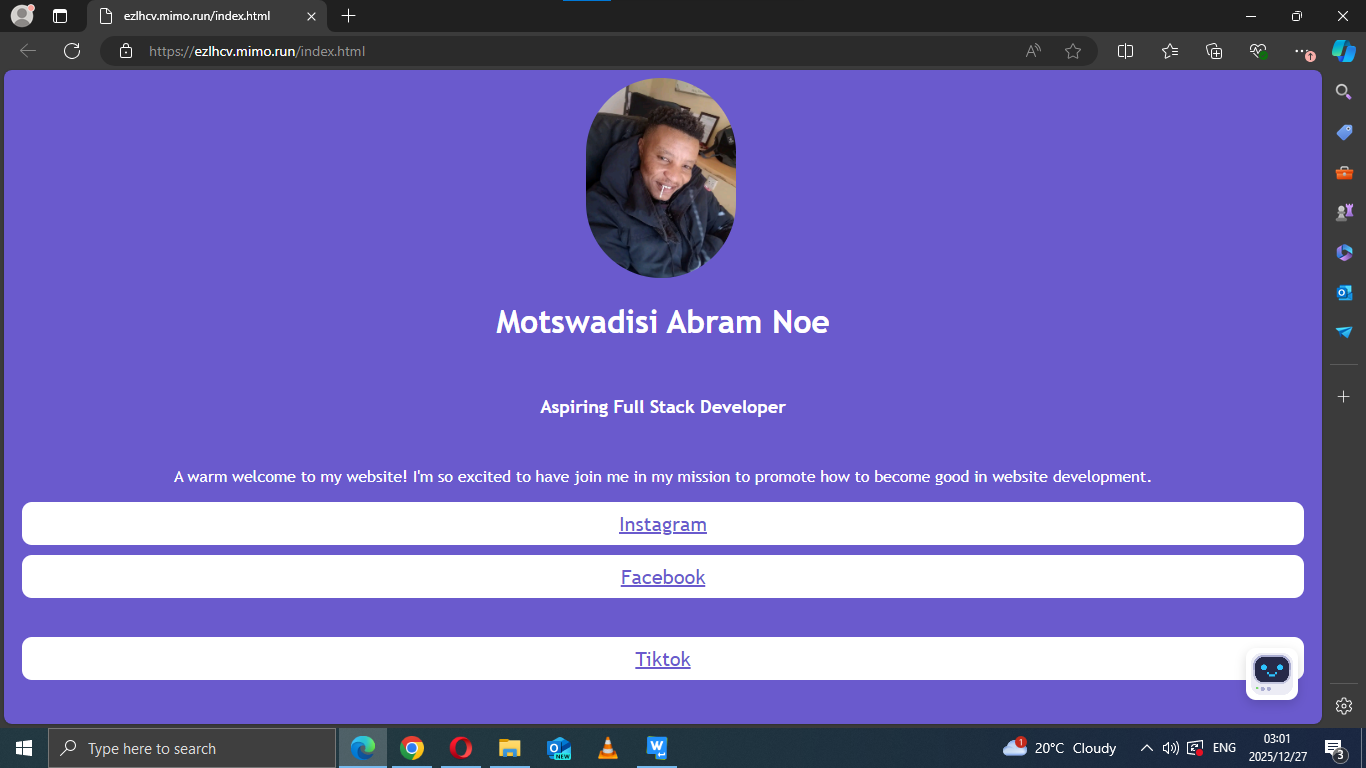
Task: Open the Tools sidebar icon
Action: click(1343, 171)
